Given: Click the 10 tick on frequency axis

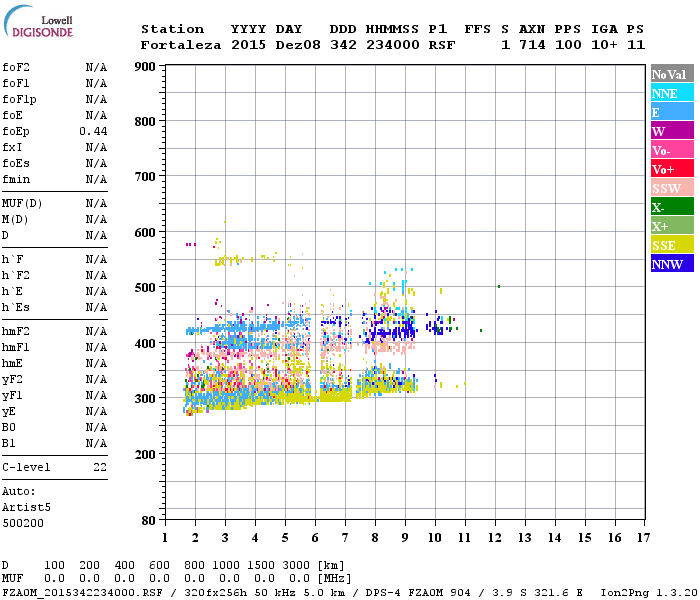Looking at the screenshot, I should (x=435, y=538).
